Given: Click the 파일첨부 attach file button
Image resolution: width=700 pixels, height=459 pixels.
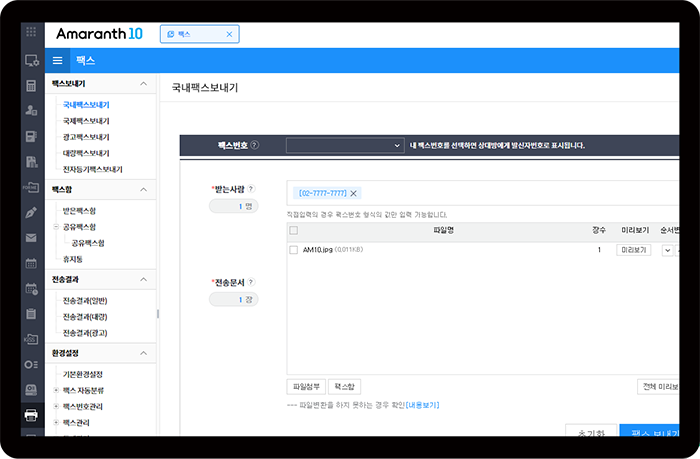Looking at the screenshot, I should coord(306,387).
